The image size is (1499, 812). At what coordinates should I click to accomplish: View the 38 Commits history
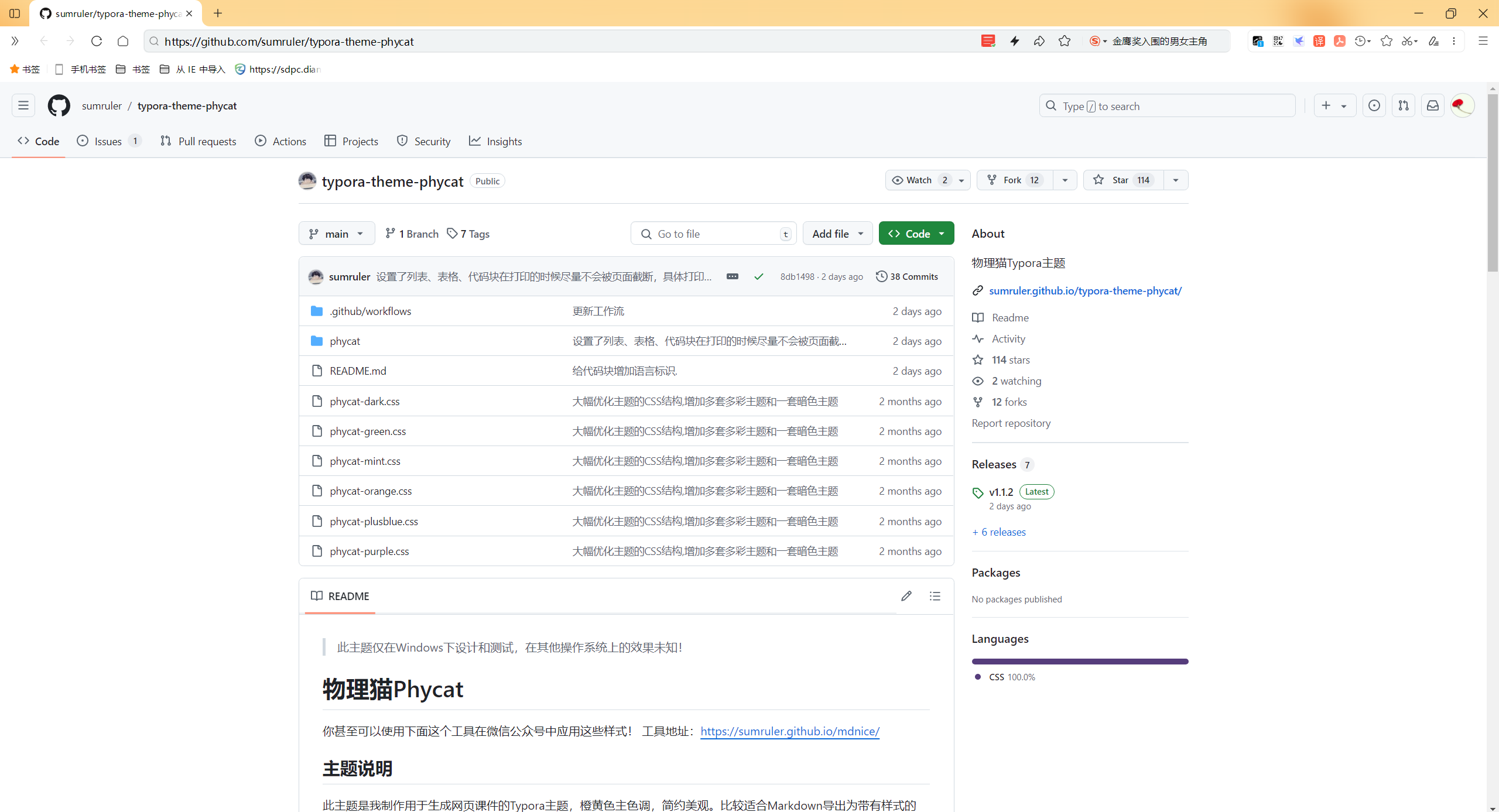point(907,276)
